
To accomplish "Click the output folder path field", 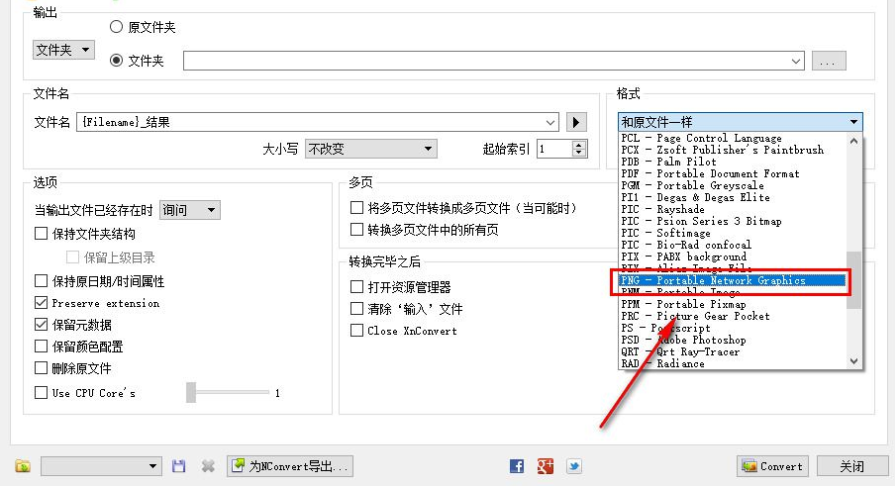I will [494, 61].
